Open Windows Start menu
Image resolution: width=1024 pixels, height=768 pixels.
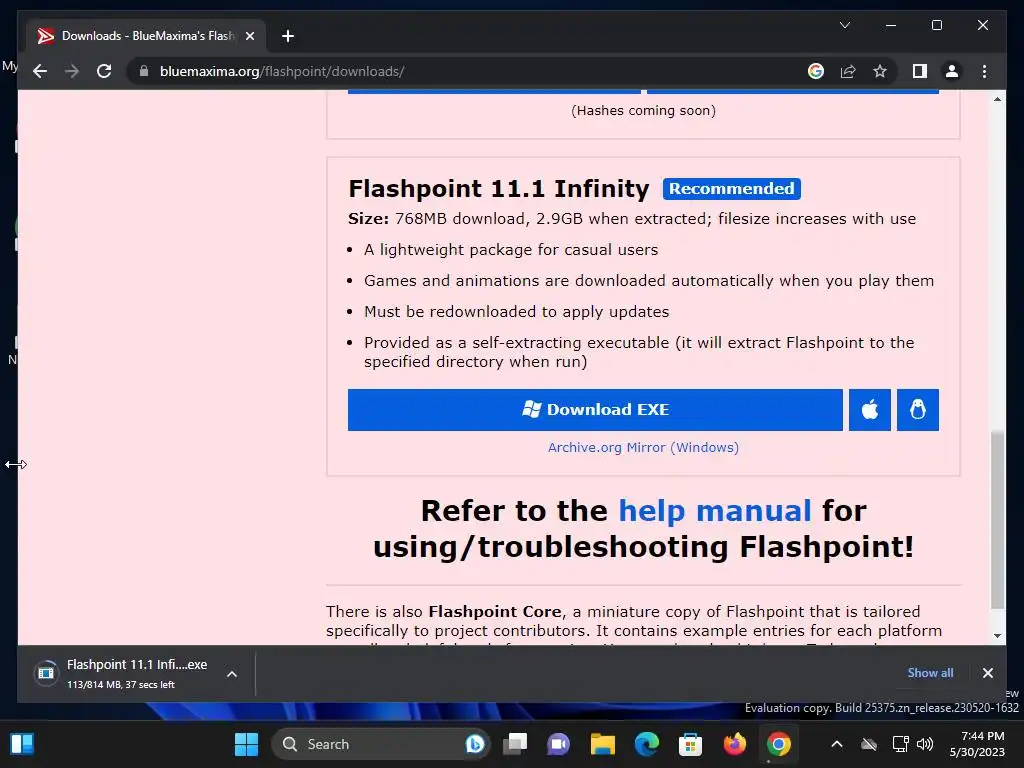[x=246, y=744]
